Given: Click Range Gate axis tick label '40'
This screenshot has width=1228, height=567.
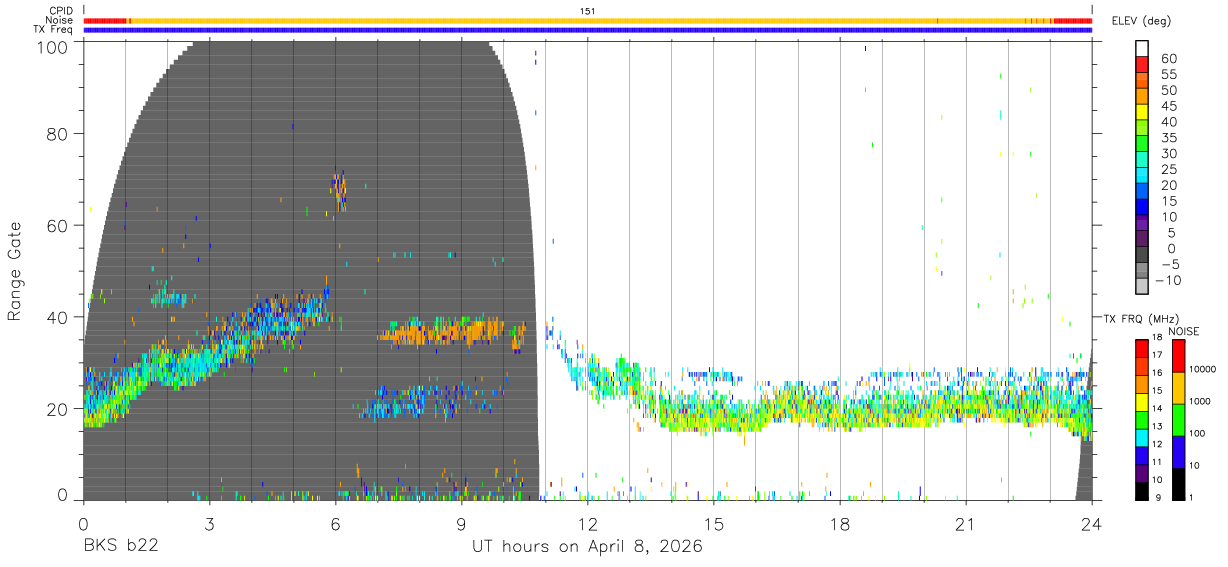Looking at the screenshot, I should (x=59, y=317).
